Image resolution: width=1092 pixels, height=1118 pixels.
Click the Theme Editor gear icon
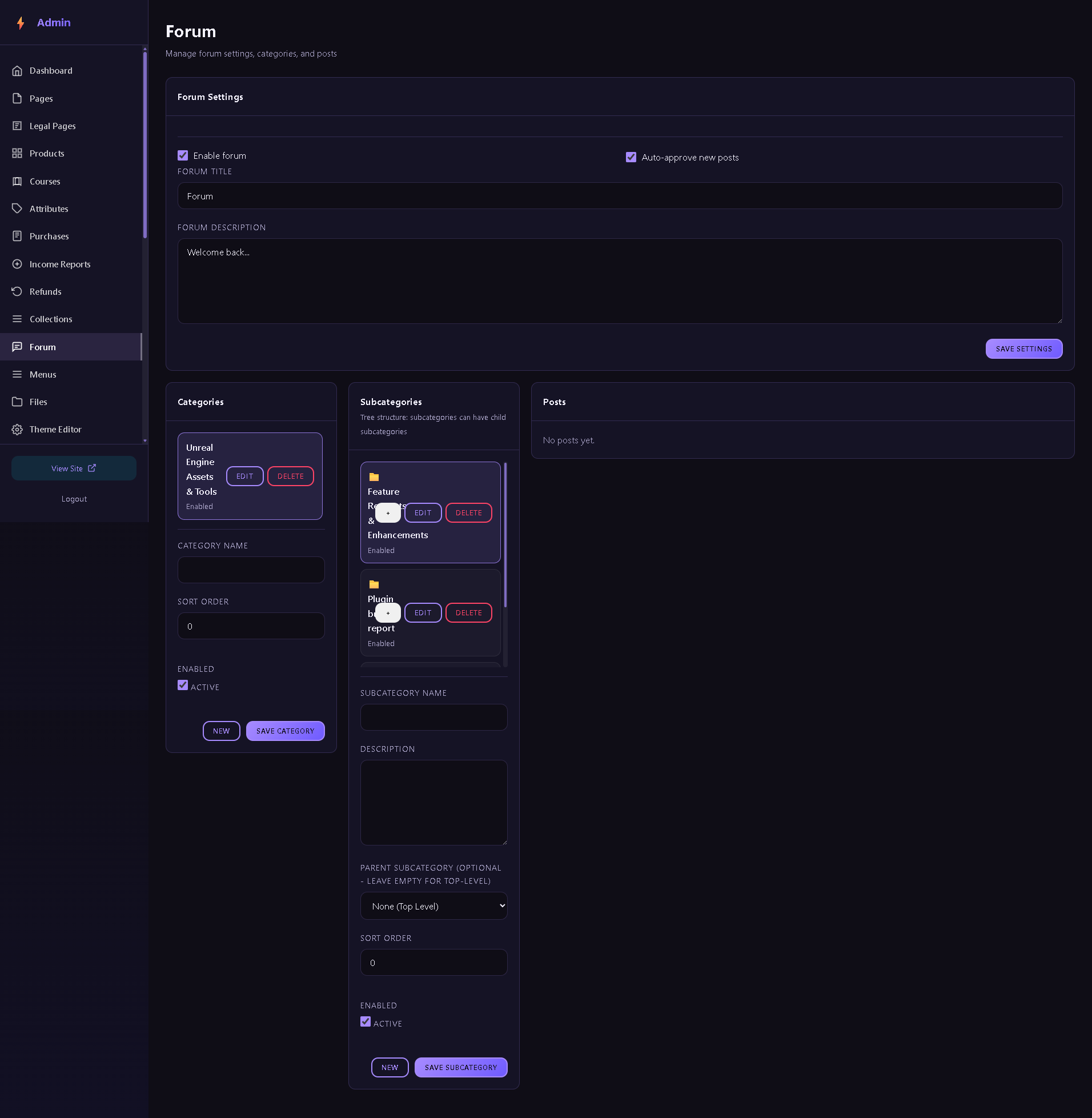(x=17, y=429)
